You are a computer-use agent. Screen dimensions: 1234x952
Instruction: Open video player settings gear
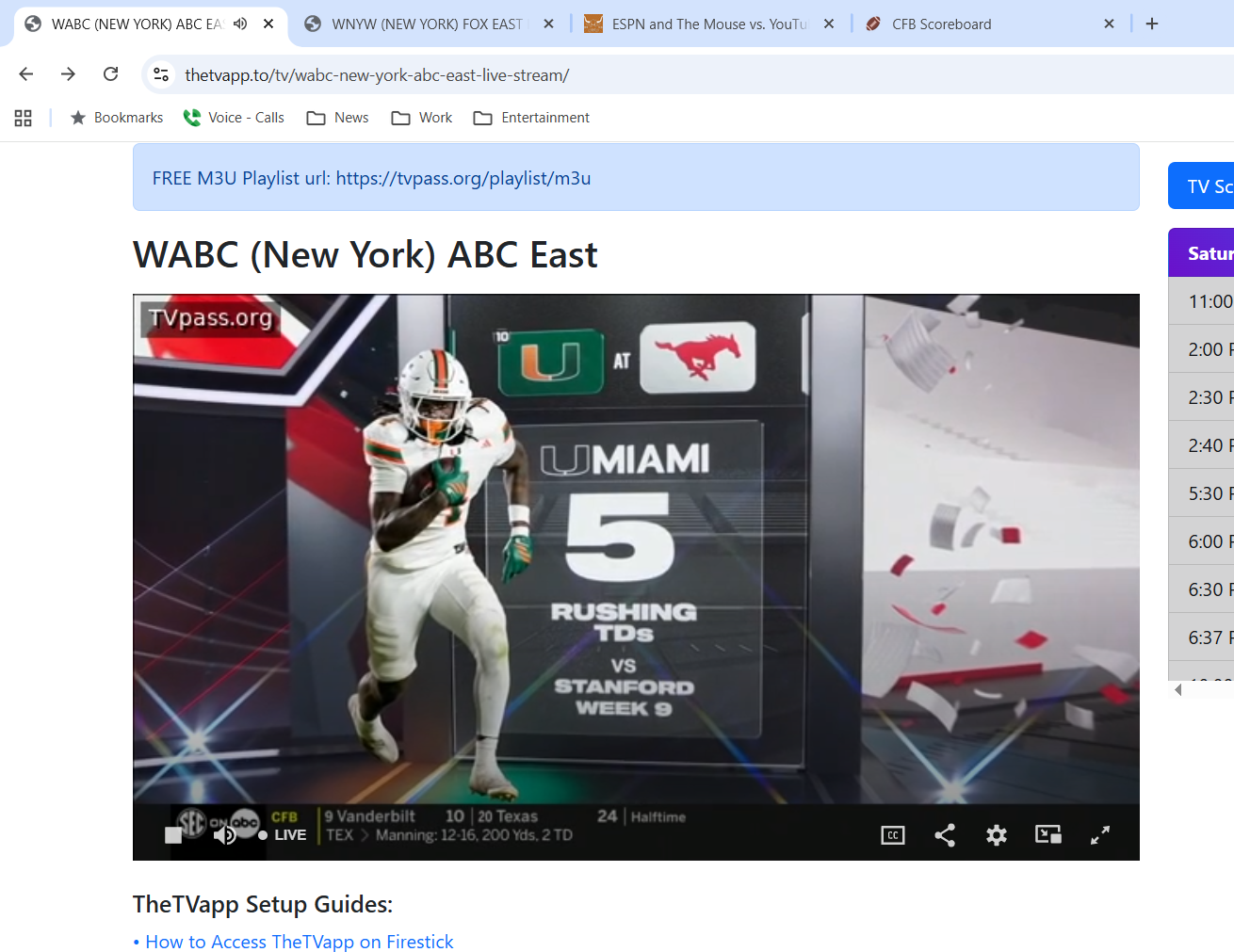(x=996, y=835)
